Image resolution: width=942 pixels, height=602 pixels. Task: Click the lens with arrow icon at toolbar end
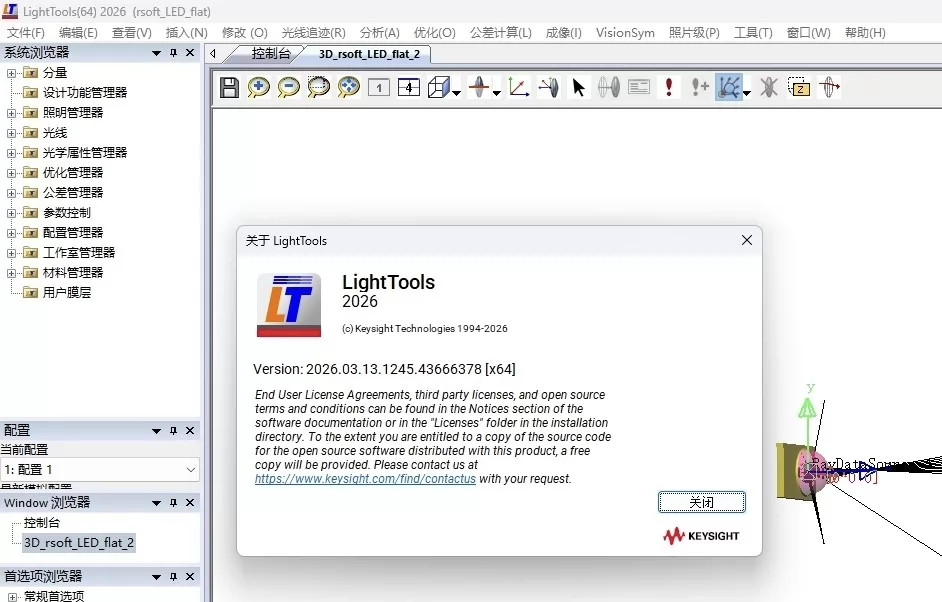coord(829,88)
